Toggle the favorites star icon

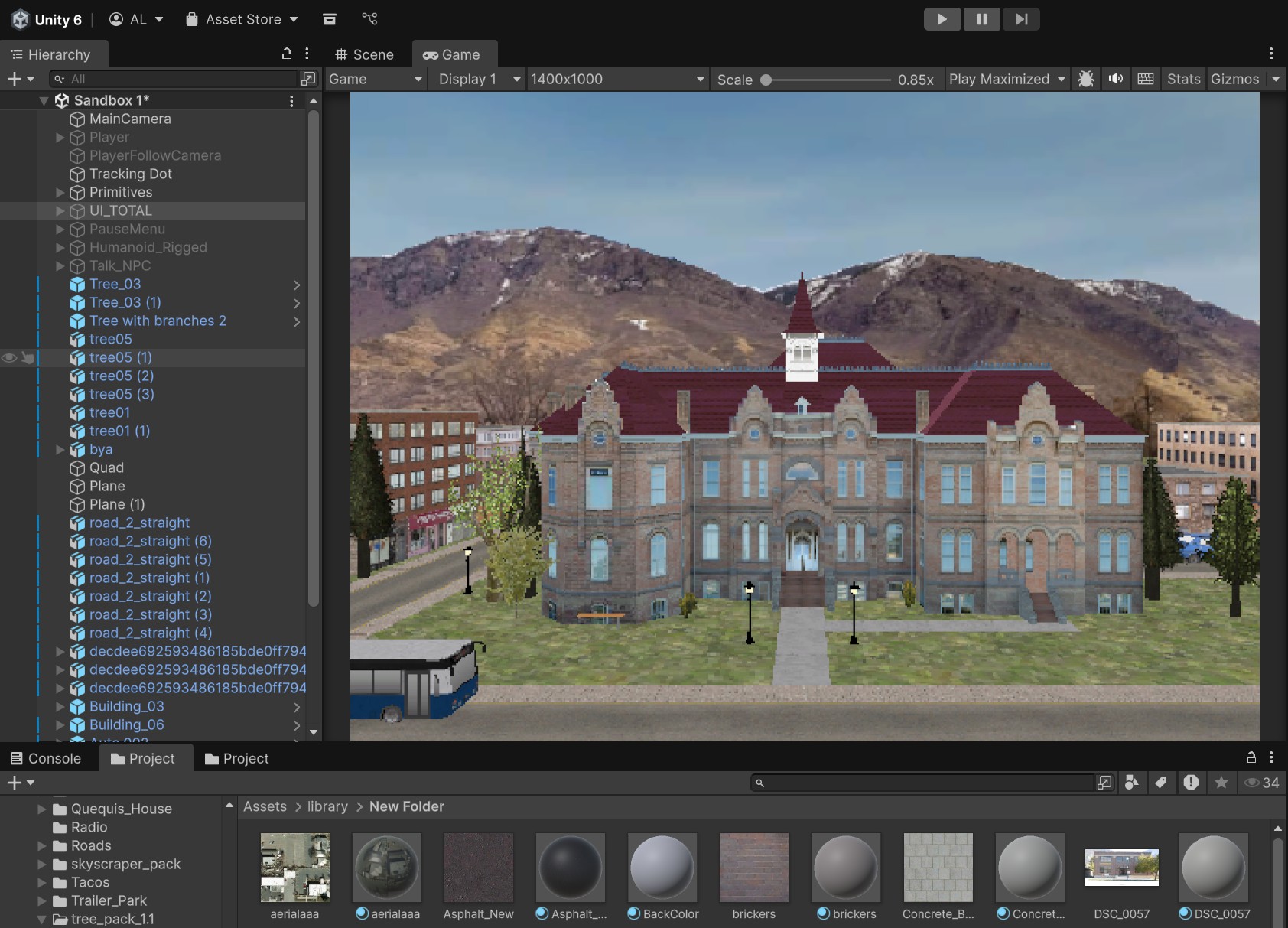tap(1221, 783)
